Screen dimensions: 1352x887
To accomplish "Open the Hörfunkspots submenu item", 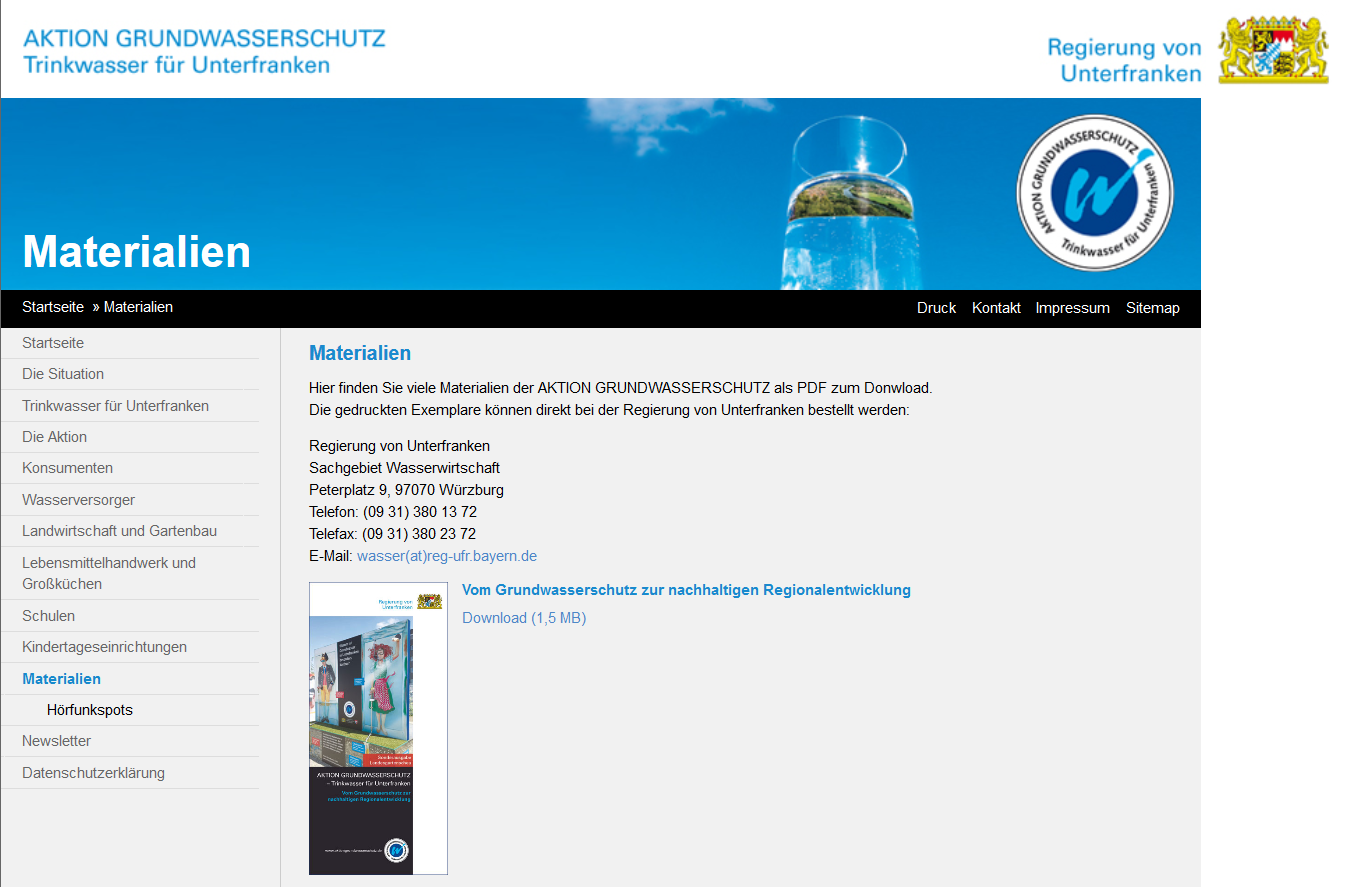I will click(x=130, y=710).
